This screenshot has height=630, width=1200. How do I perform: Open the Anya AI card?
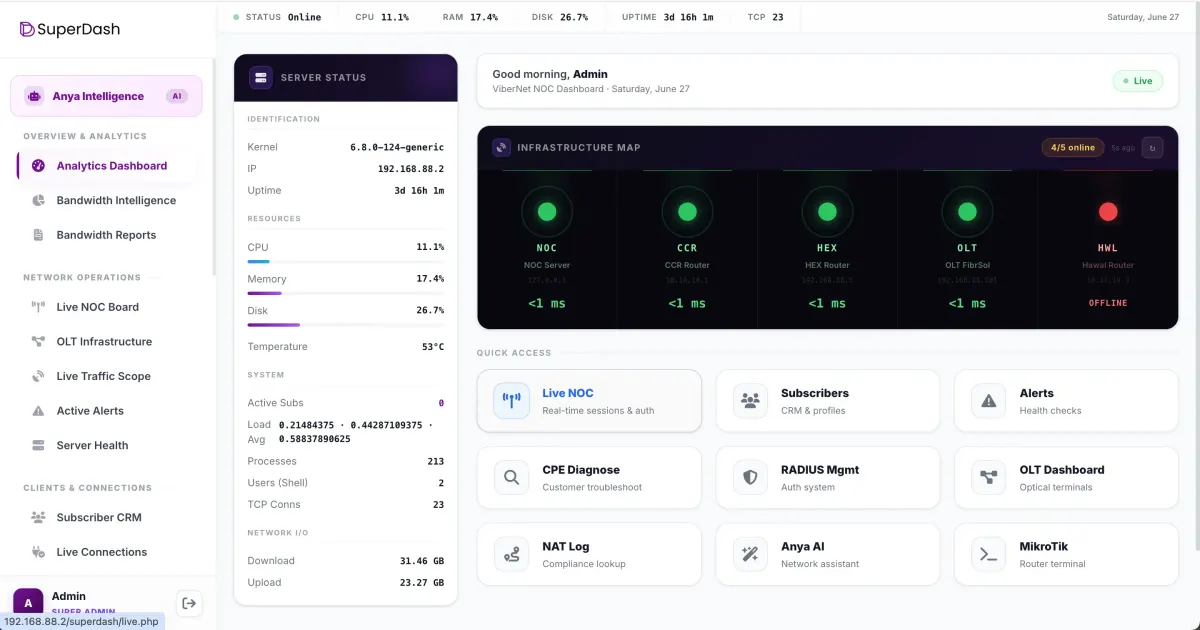click(828, 555)
